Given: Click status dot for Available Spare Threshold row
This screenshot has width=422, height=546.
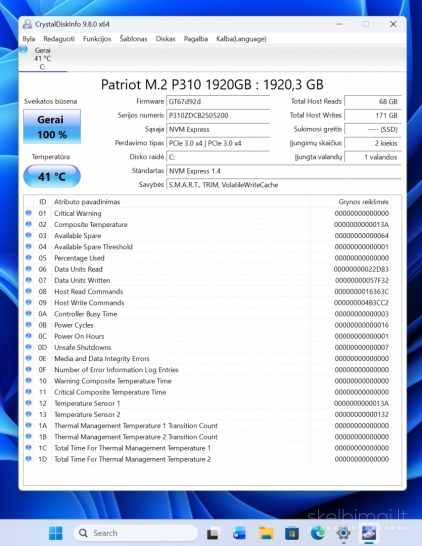Looking at the screenshot, I should click(29, 246).
